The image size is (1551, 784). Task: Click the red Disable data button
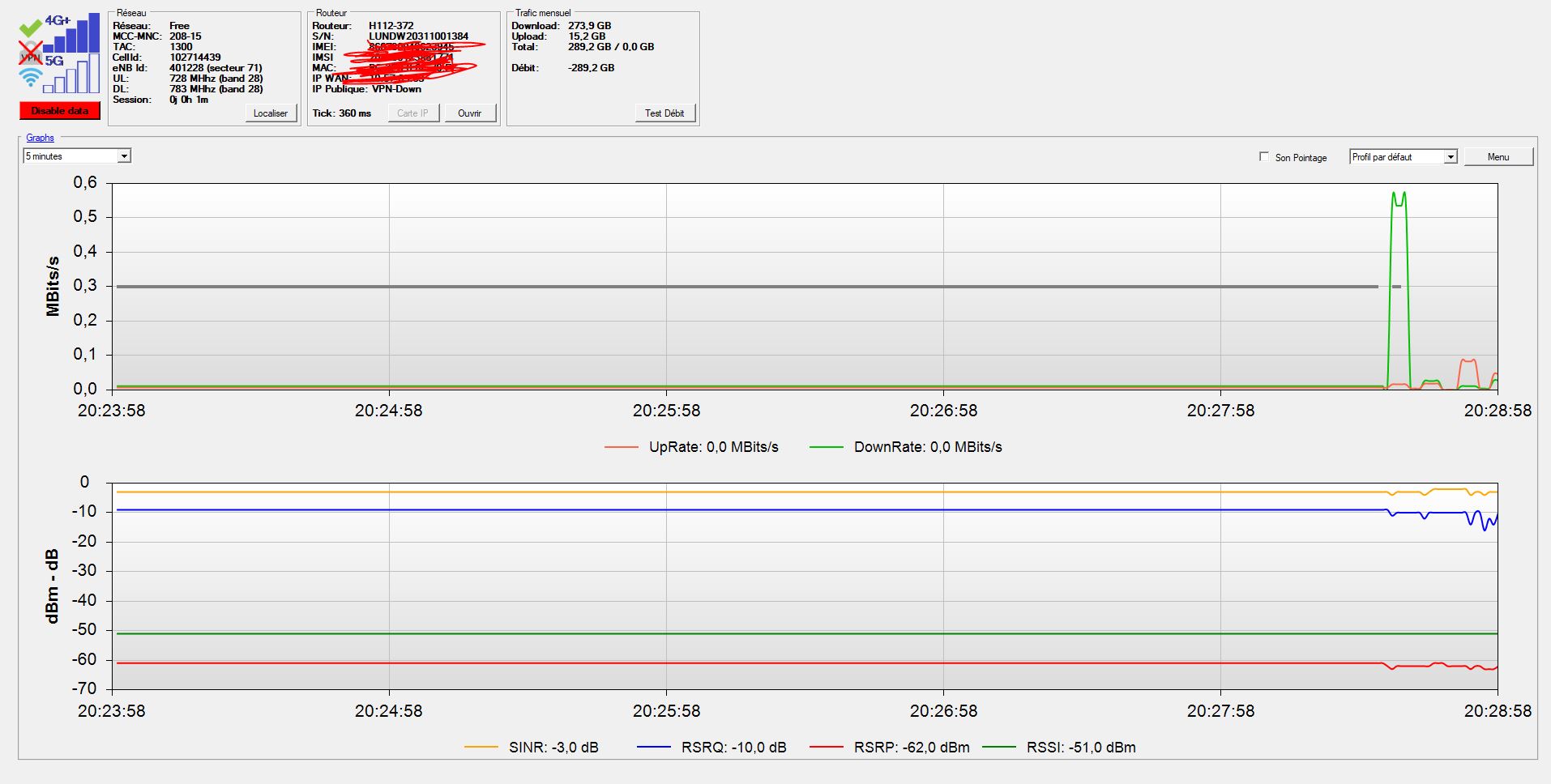(x=60, y=111)
